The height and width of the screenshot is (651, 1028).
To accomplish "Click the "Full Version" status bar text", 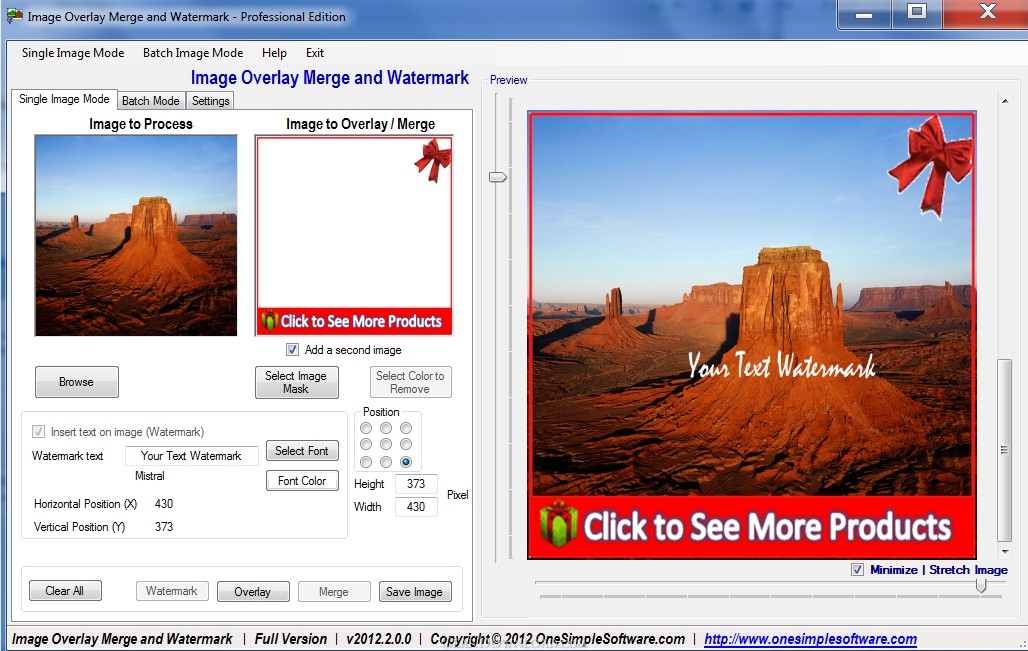I will (x=290, y=639).
